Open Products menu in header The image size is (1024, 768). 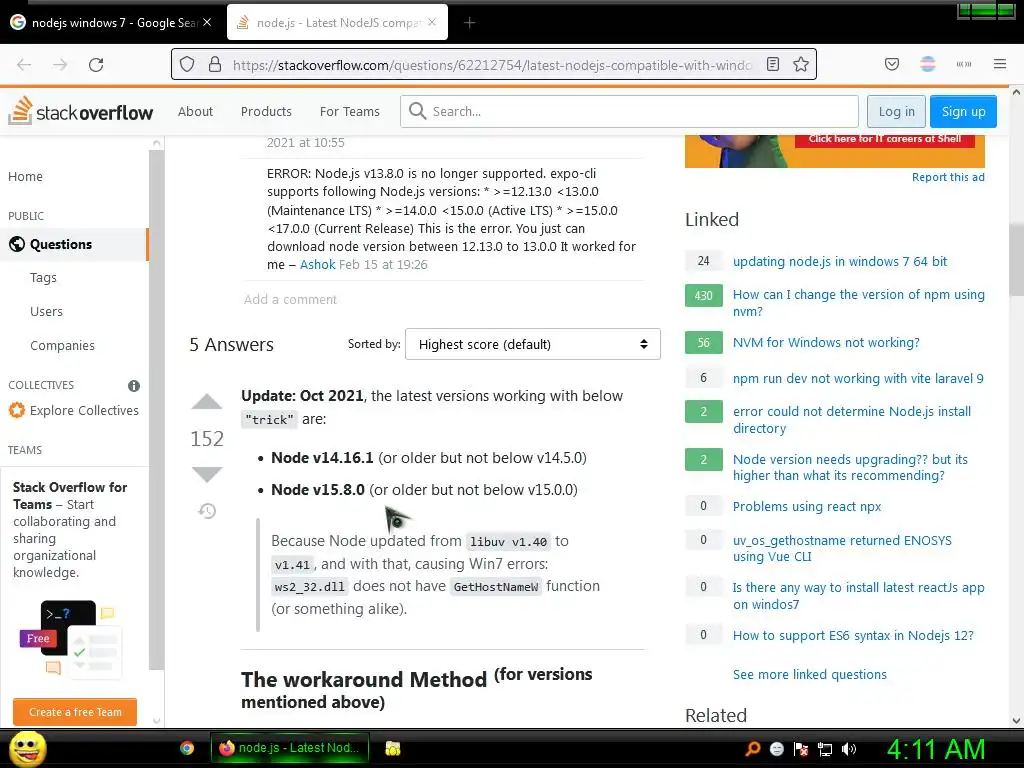[266, 111]
